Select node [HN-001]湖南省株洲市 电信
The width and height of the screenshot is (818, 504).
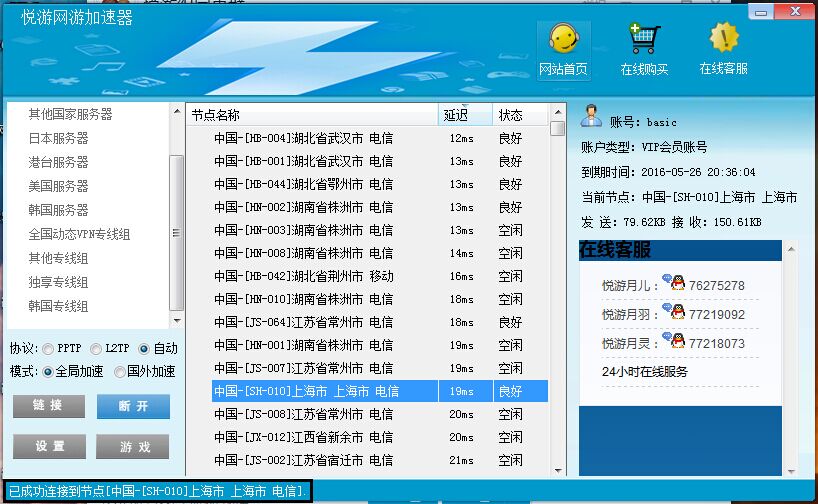(x=304, y=345)
